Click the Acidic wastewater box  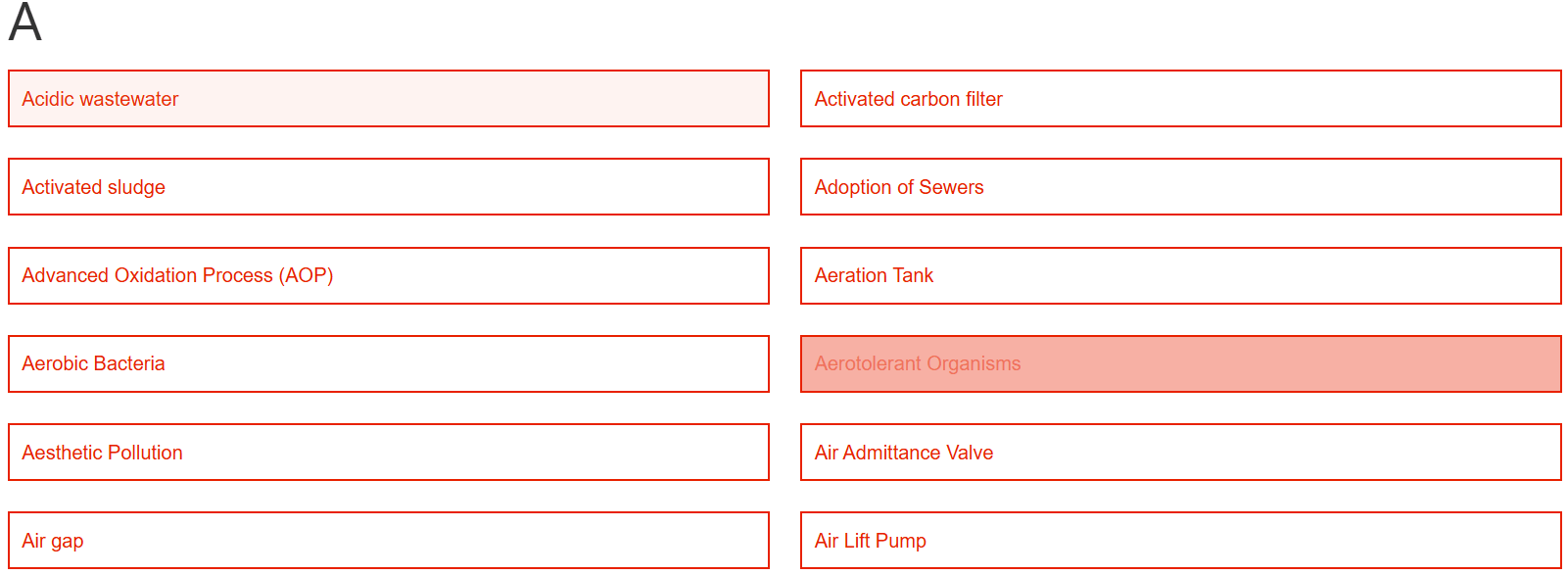coord(389,99)
